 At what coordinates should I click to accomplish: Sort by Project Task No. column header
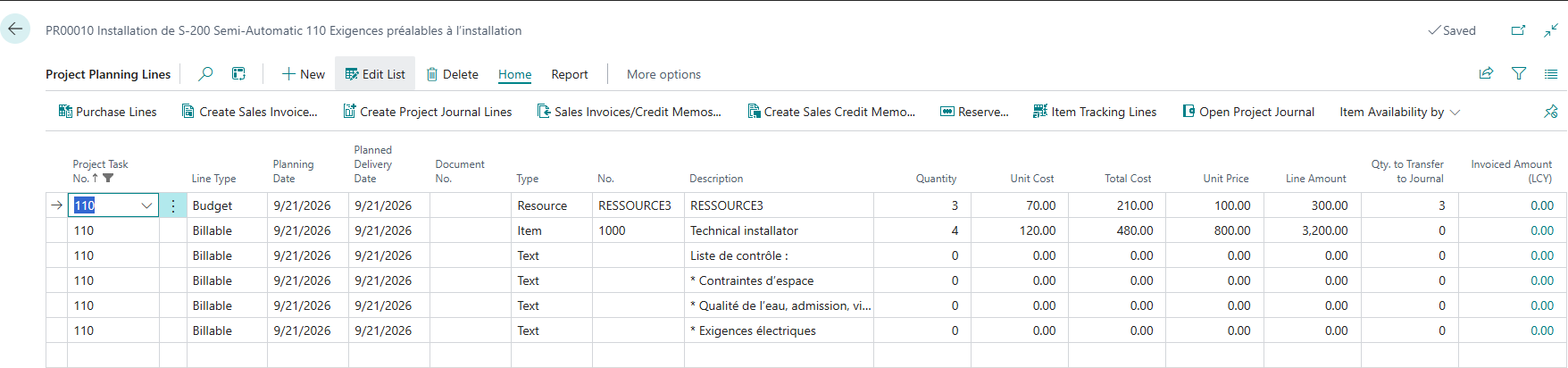[100, 171]
